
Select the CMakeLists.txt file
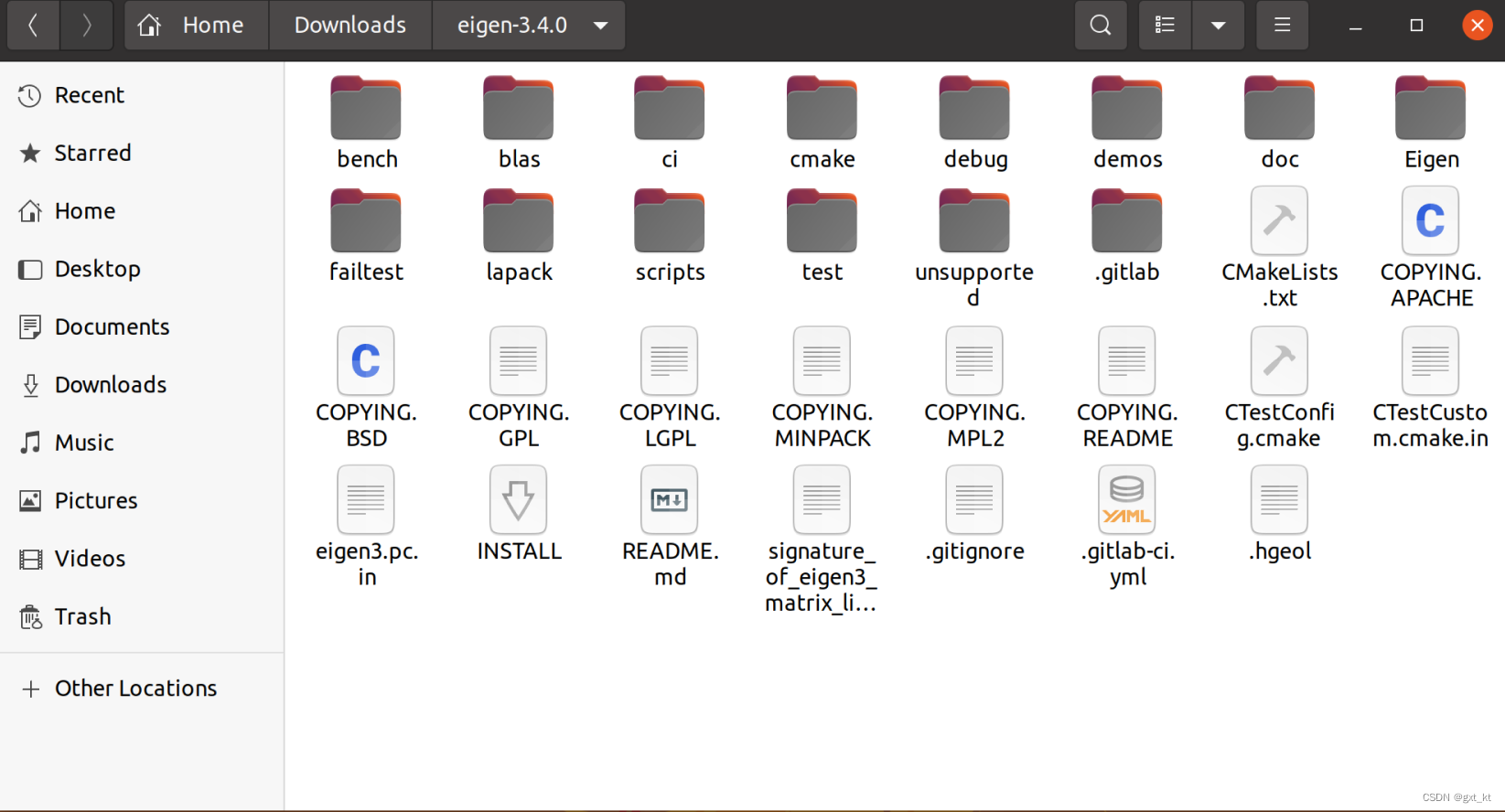point(1279,248)
